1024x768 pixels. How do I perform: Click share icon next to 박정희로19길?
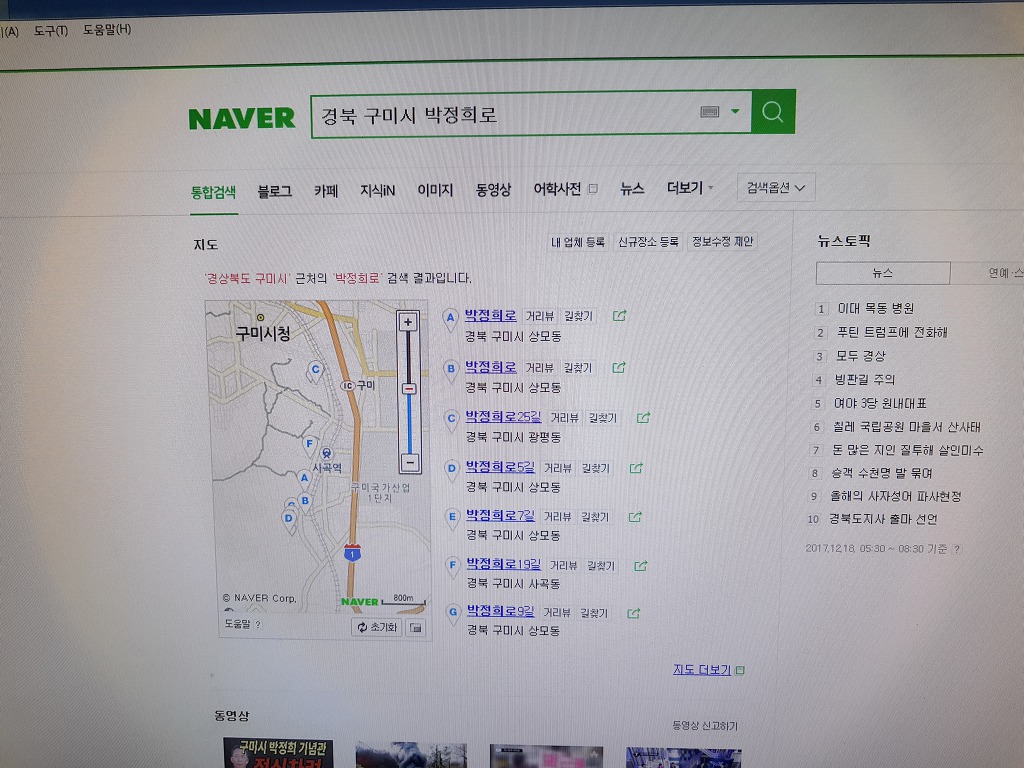point(641,566)
